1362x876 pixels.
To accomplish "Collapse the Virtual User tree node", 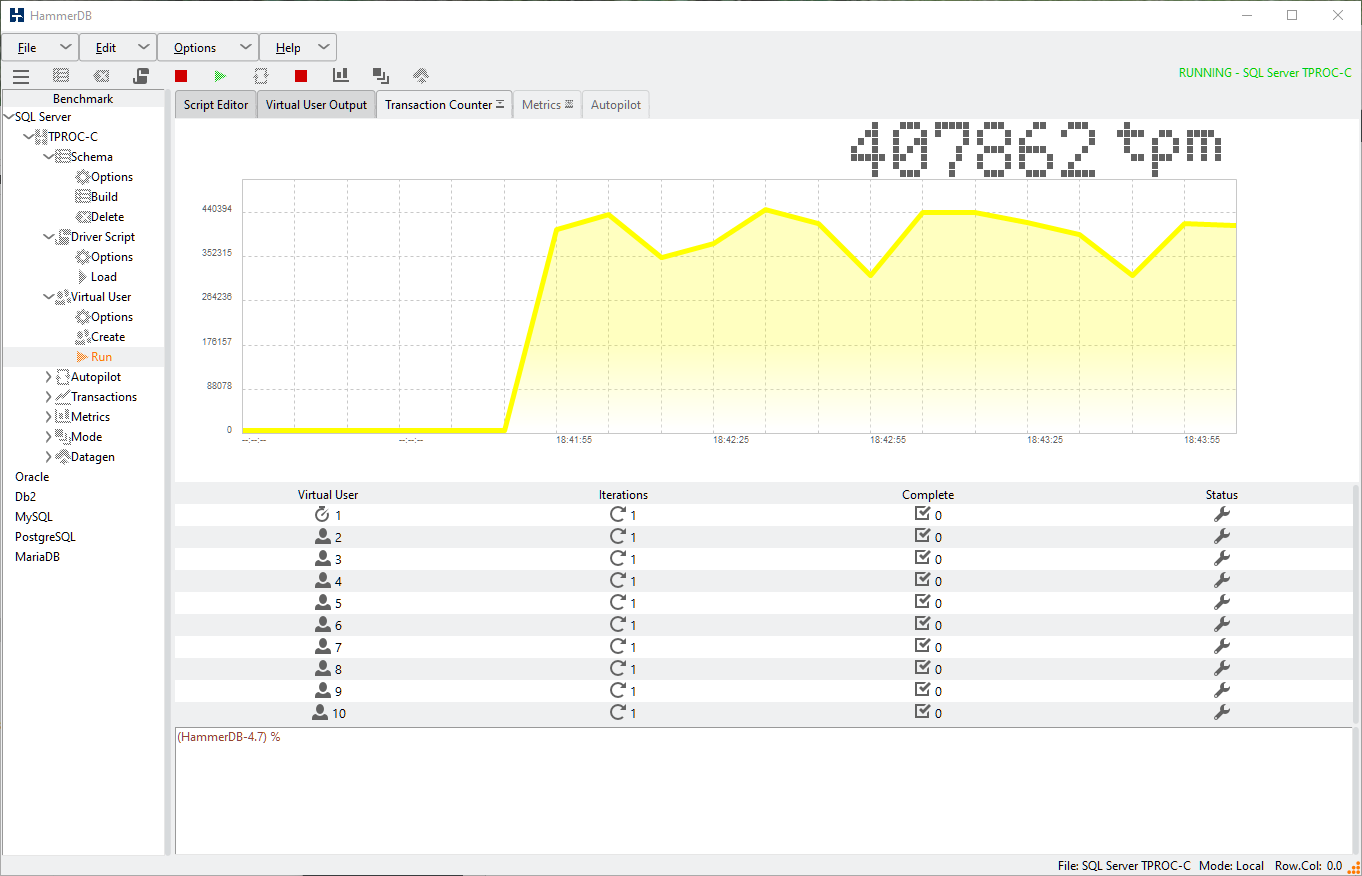I will 49,297.
